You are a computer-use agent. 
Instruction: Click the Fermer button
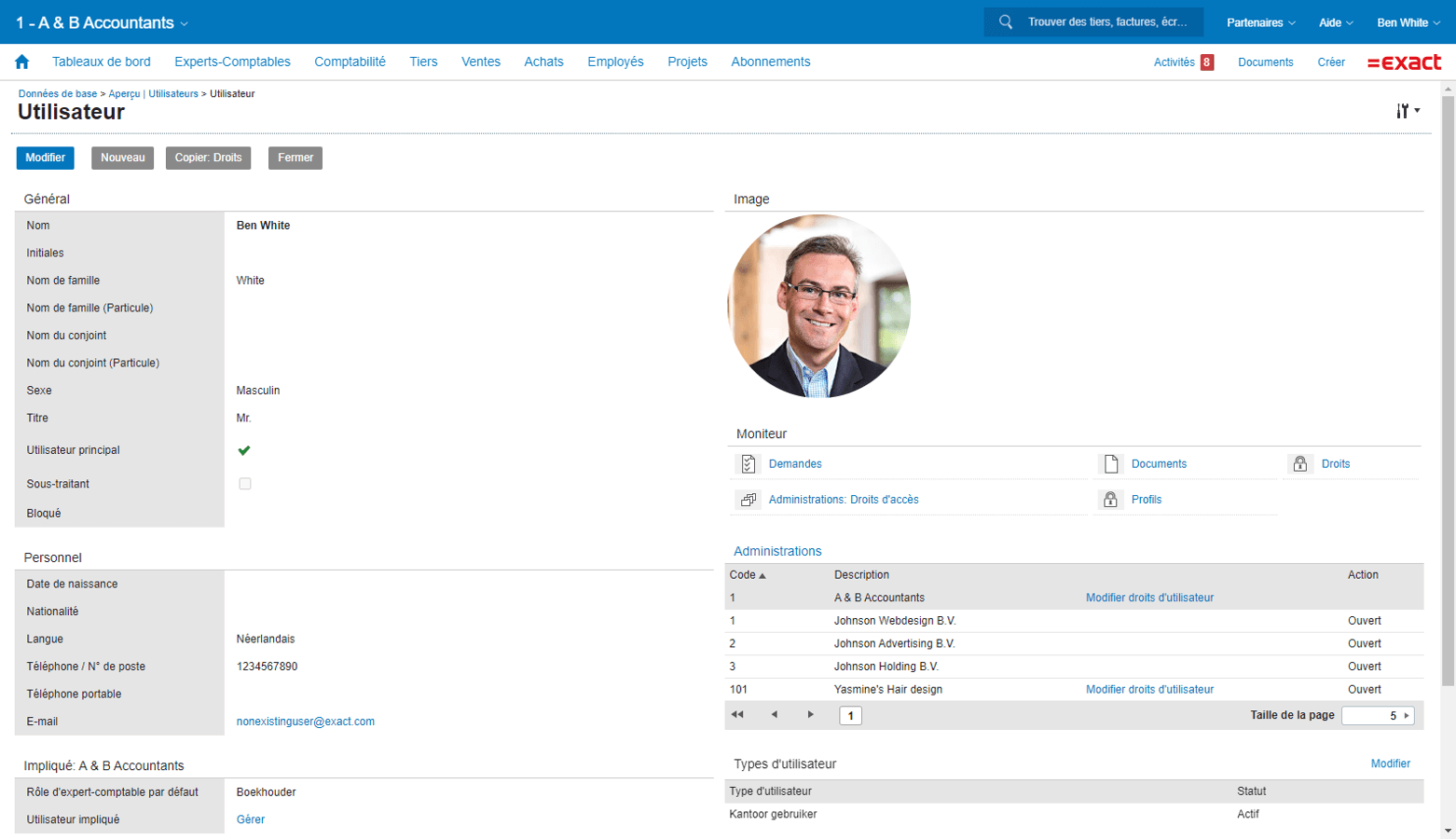click(x=295, y=158)
